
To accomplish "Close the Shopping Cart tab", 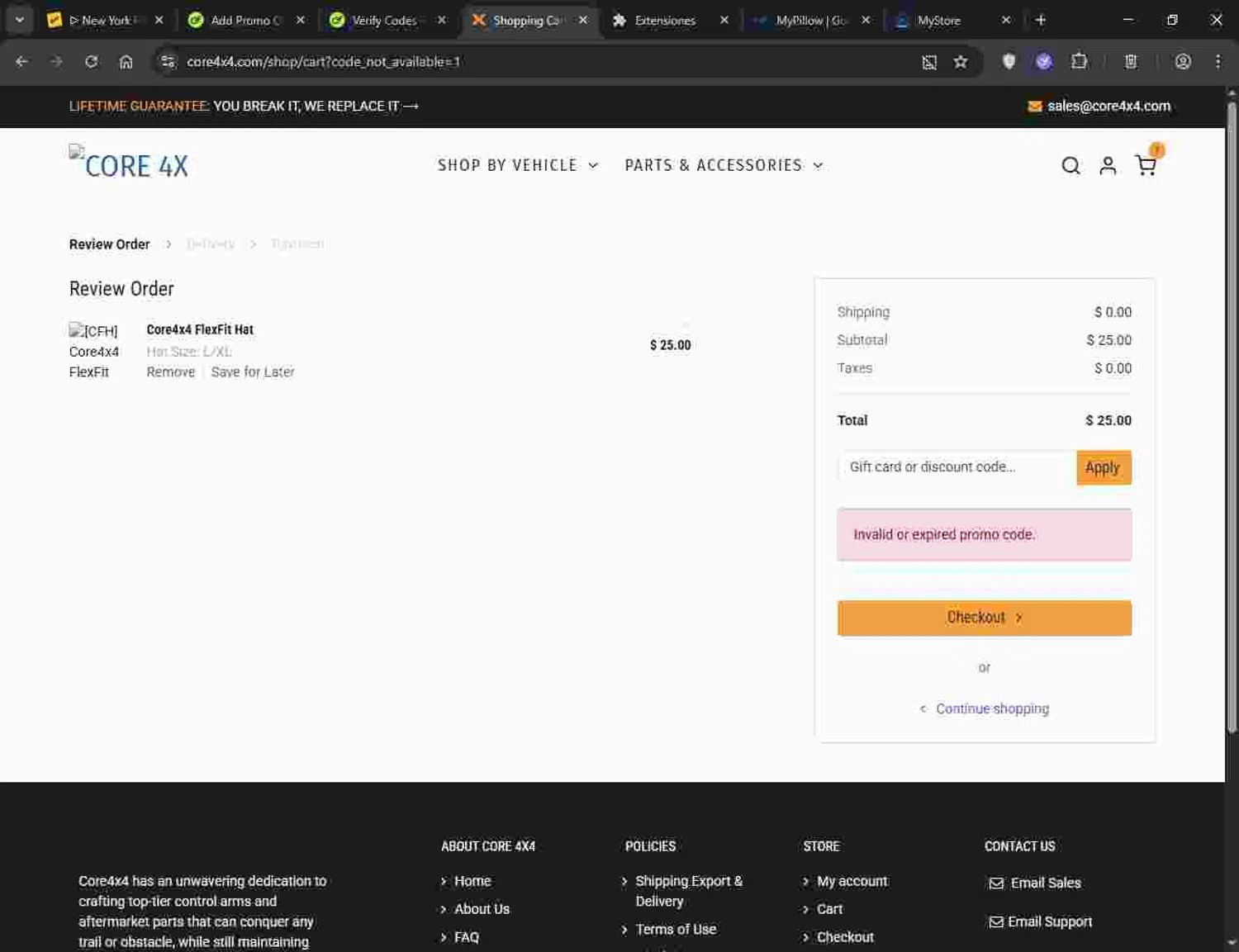I will pos(583,20).
